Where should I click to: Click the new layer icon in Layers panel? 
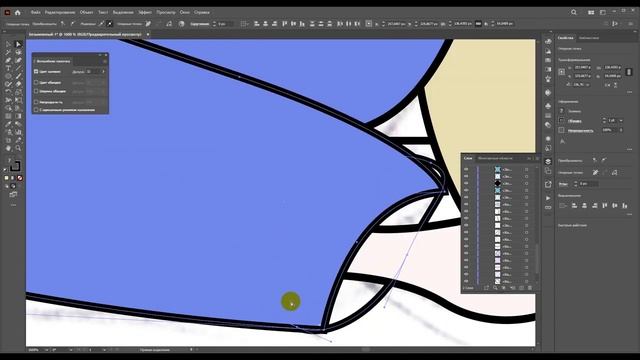[521, 288]
